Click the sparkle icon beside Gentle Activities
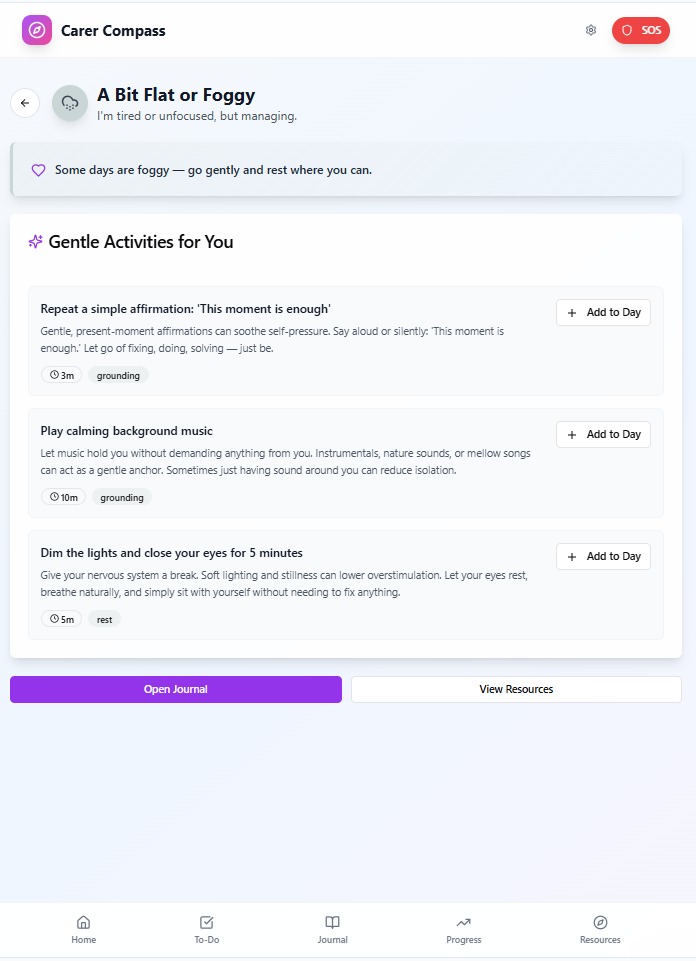Viewport: 696px width, 961px height. click(x=36, y=242)
